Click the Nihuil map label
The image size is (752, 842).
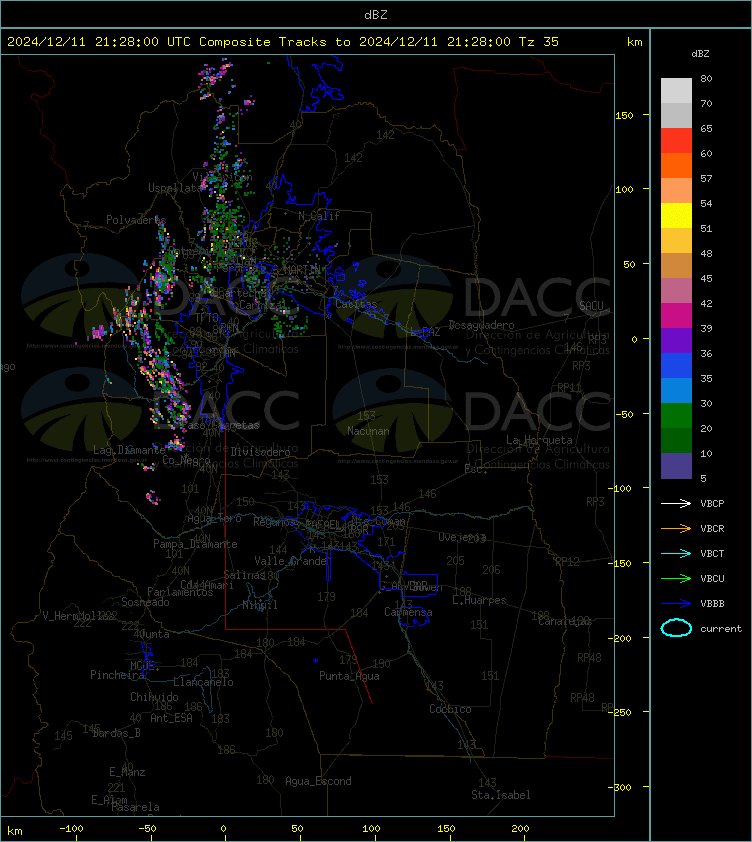coord(260,605)
